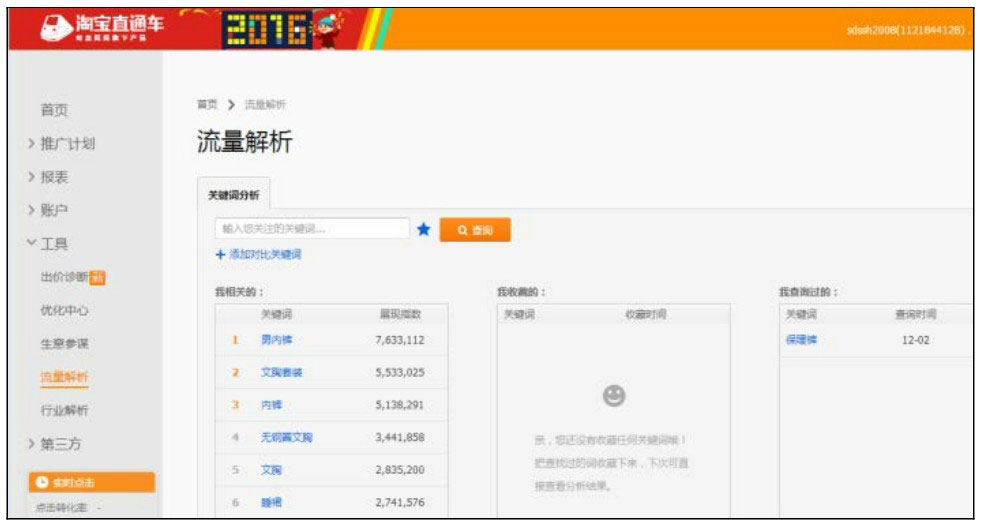Screen dimensions: 985x530
Task: Click the blue star favorite icon
Action: click(x=423, y=230)
